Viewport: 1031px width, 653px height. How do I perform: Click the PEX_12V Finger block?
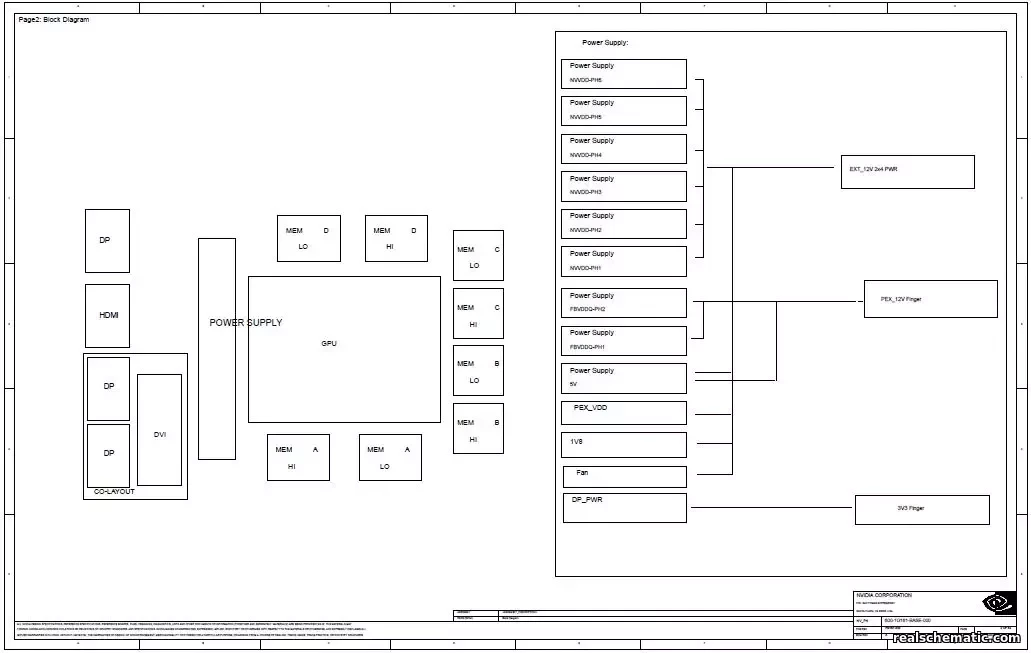(x=930, y=298)
